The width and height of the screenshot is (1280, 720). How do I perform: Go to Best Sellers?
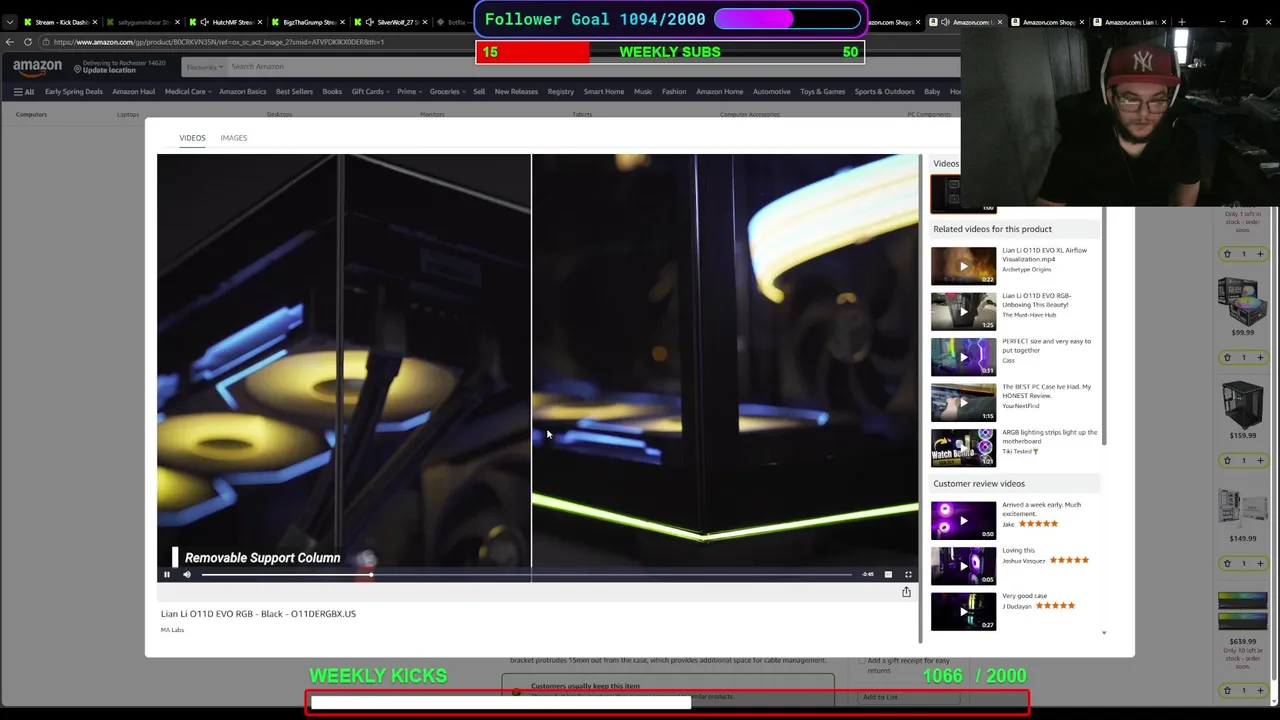click(x=294, y=92)
